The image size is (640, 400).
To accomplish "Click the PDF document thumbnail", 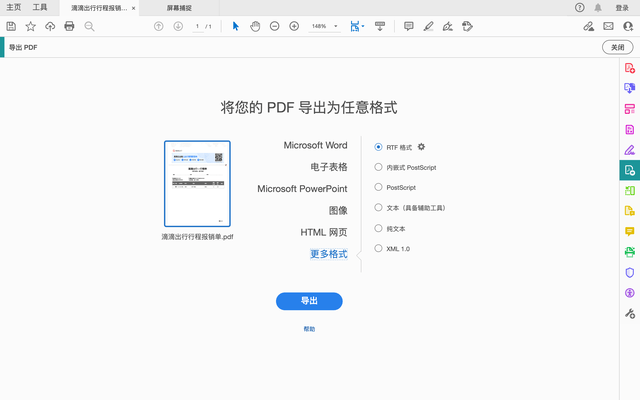I will point(197,184).
